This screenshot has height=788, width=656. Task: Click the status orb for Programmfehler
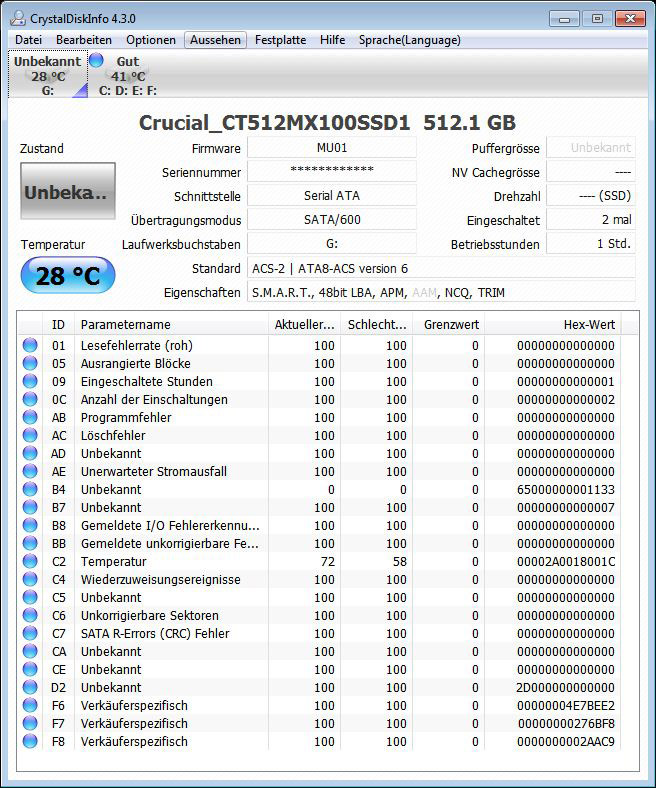30,417
